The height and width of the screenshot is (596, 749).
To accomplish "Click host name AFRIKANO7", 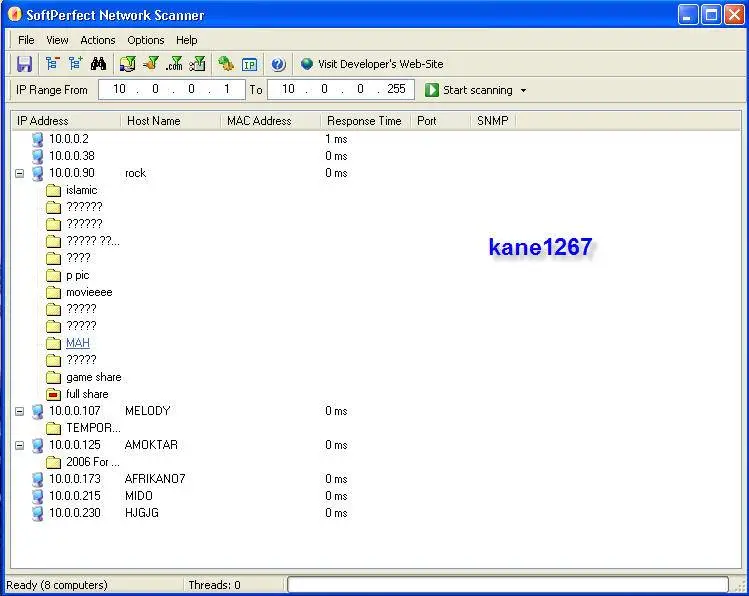I will point(155,479).
